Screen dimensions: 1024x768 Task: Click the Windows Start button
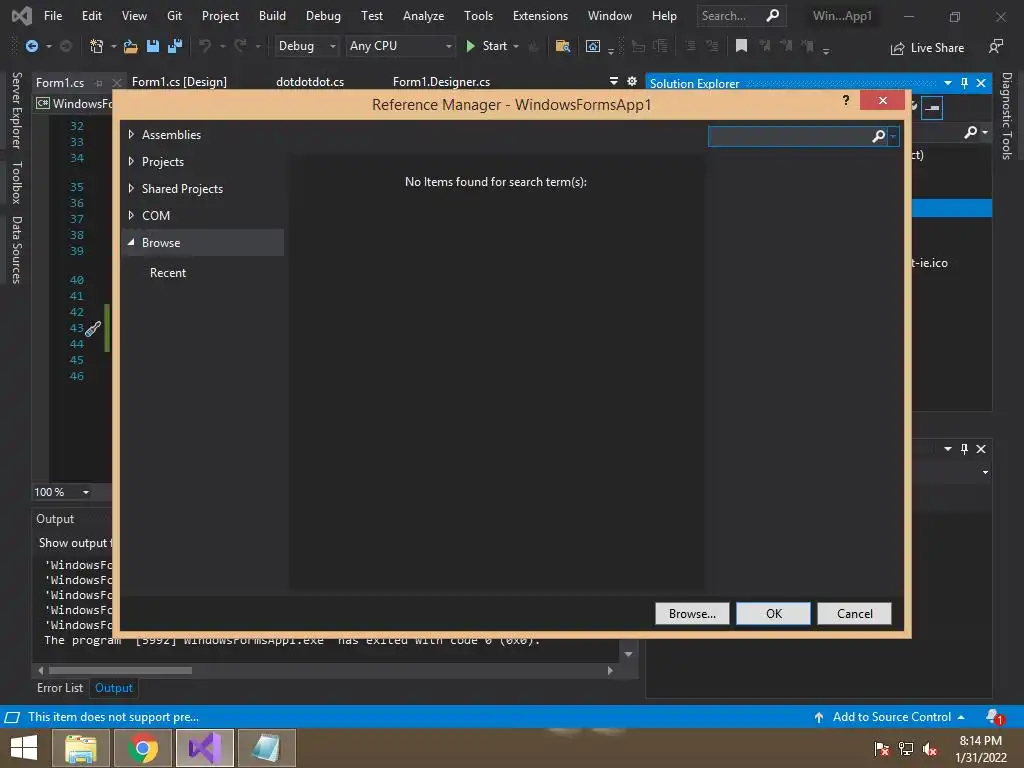pos(24,748)
